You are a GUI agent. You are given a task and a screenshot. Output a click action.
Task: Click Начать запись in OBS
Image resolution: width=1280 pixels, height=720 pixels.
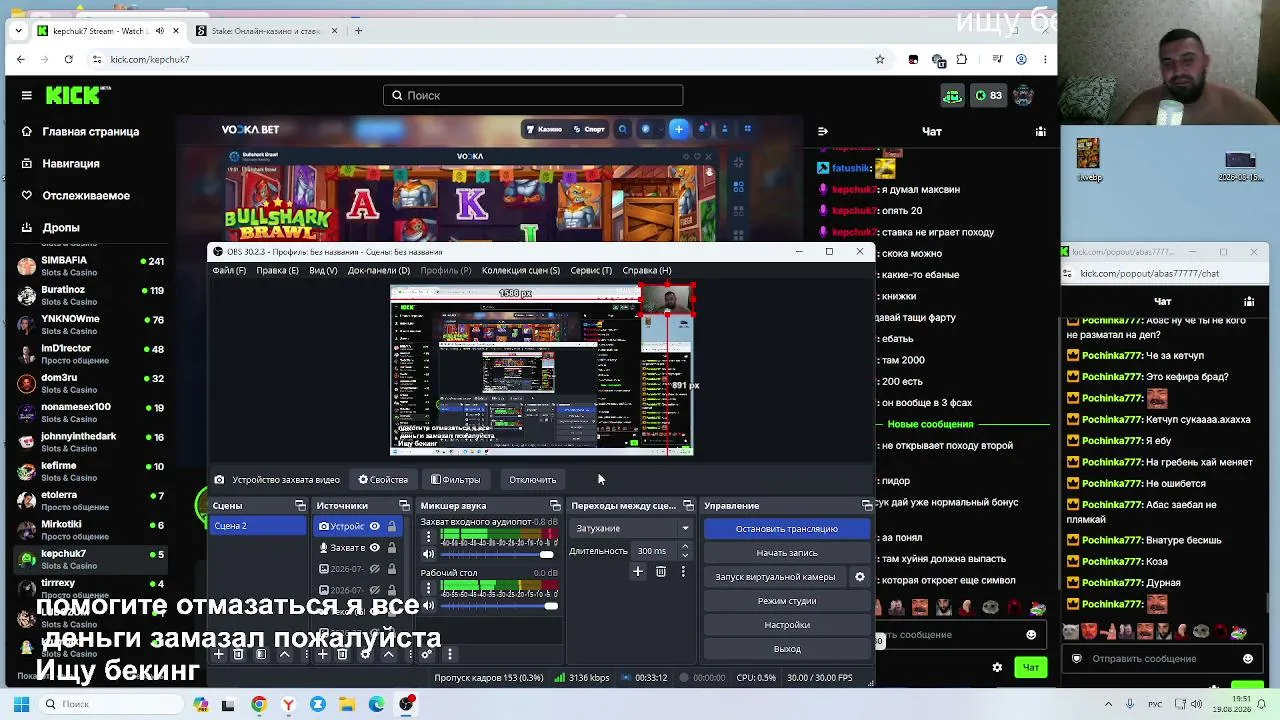tap(787, 553)
